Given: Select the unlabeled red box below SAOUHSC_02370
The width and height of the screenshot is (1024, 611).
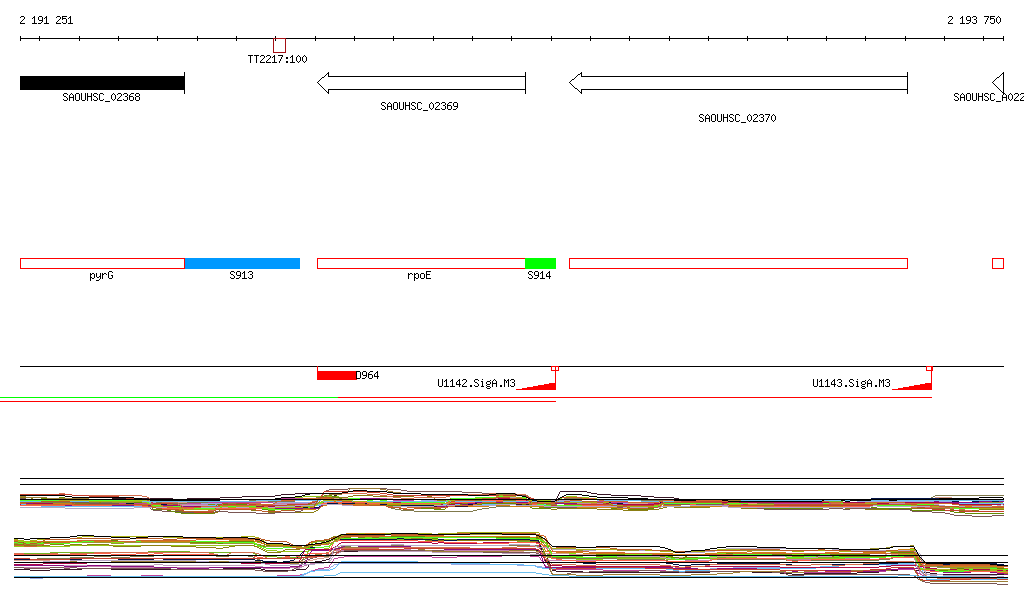Looking at the screenshot, I should [738, 263].
